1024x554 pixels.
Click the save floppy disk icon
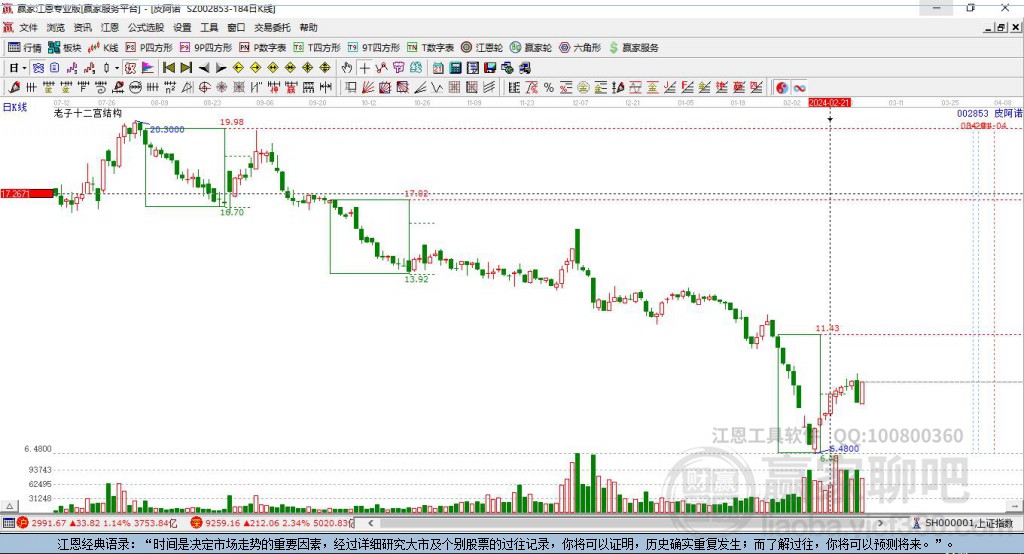tap(490, 68)
